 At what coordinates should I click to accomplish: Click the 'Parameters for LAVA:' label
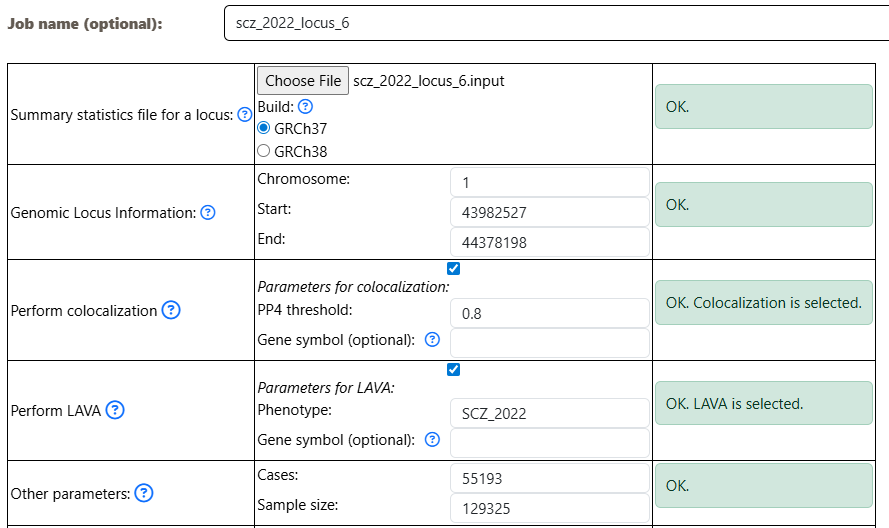[326, 388]
